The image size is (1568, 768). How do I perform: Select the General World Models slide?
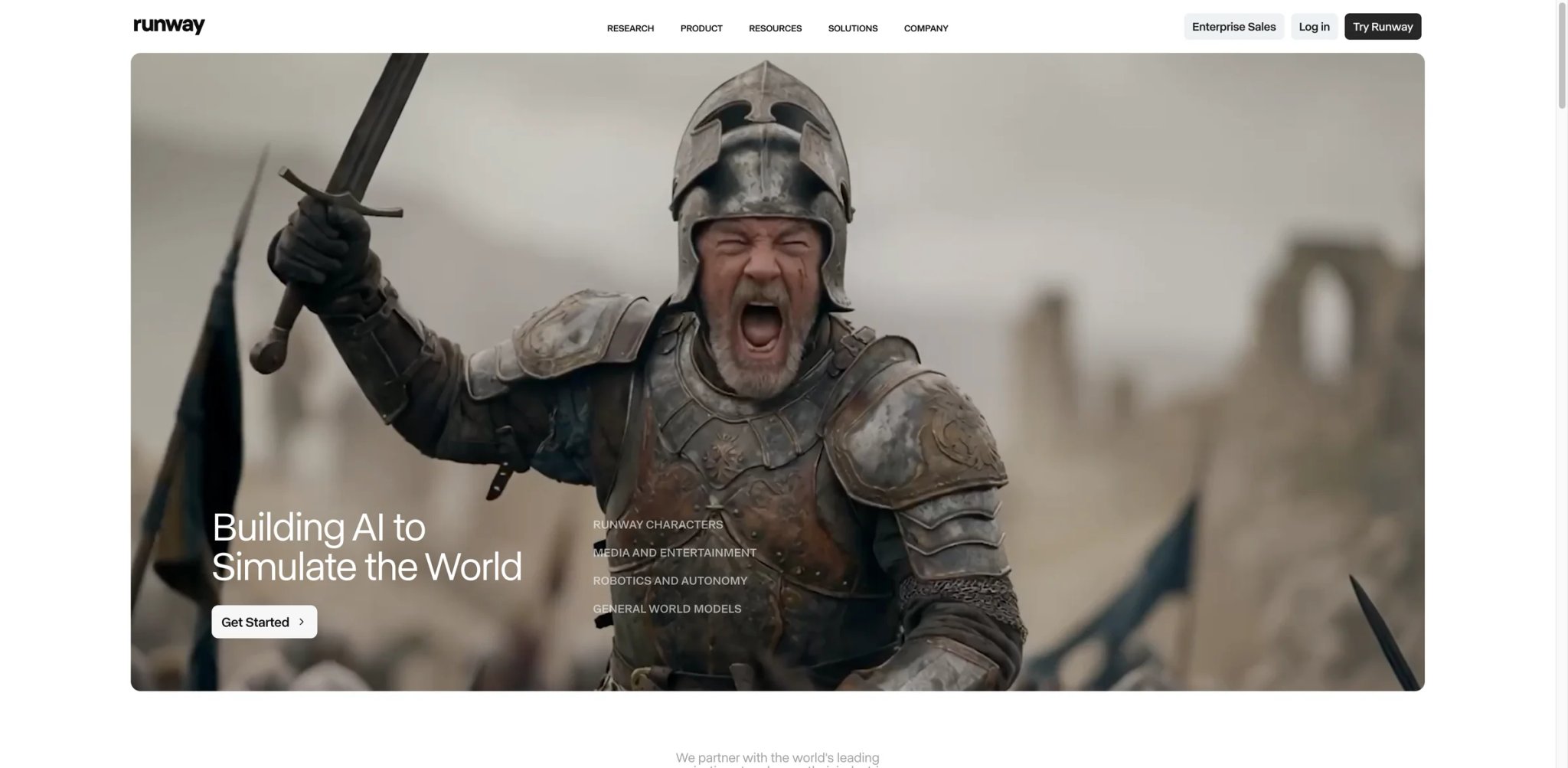click(x=667, y=609)
